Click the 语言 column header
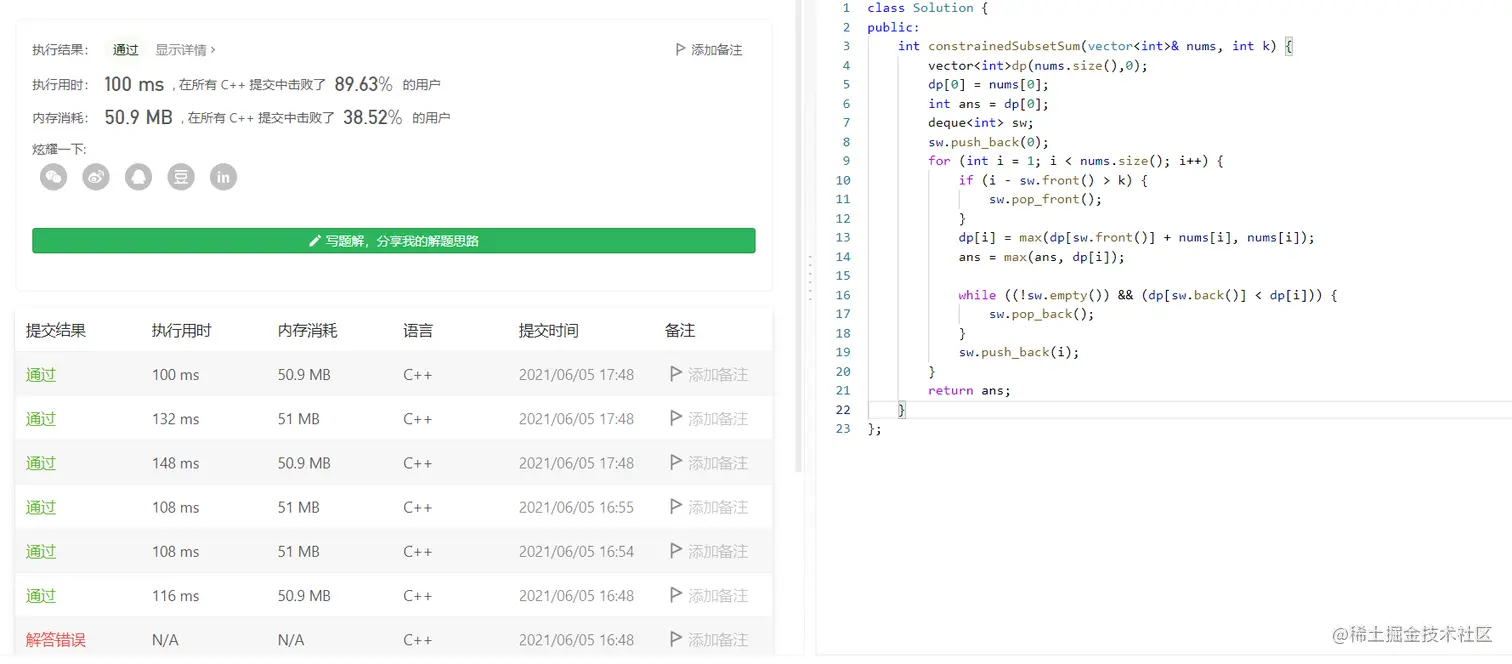 [x=418, y=330]
